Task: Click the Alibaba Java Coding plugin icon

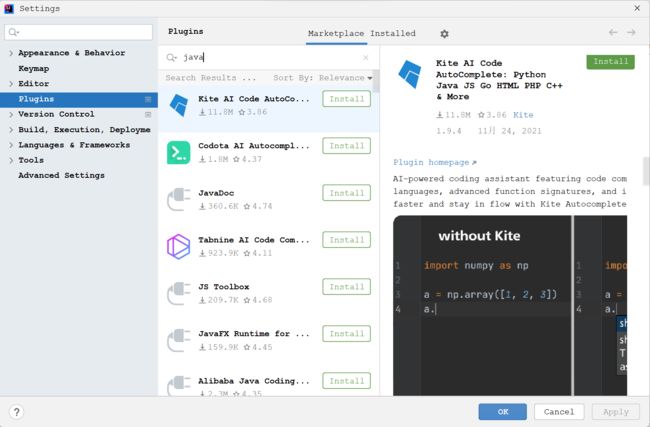Action: coord(179,386)
